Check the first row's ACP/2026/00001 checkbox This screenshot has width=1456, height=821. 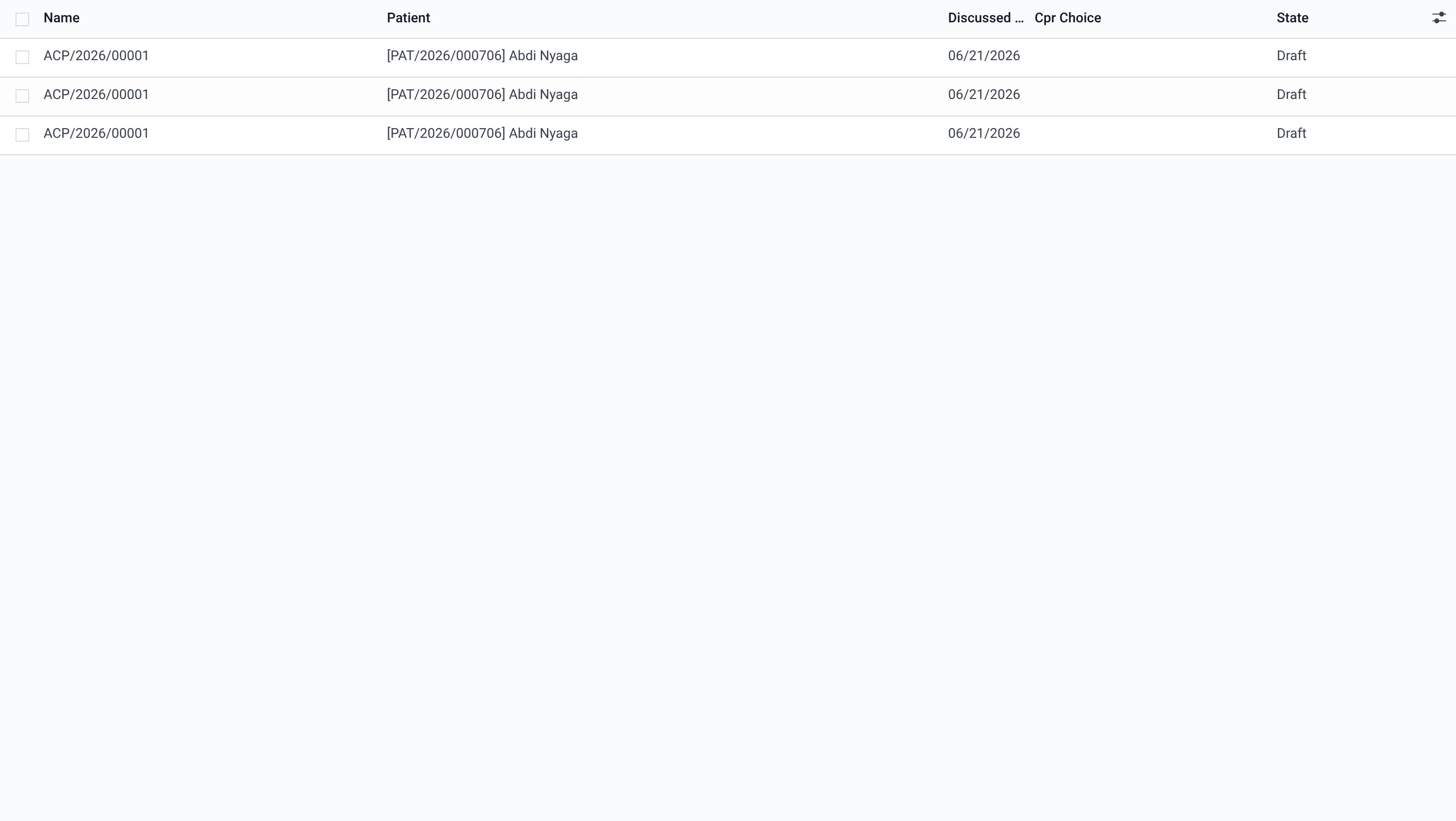click(x=22, y=57)
